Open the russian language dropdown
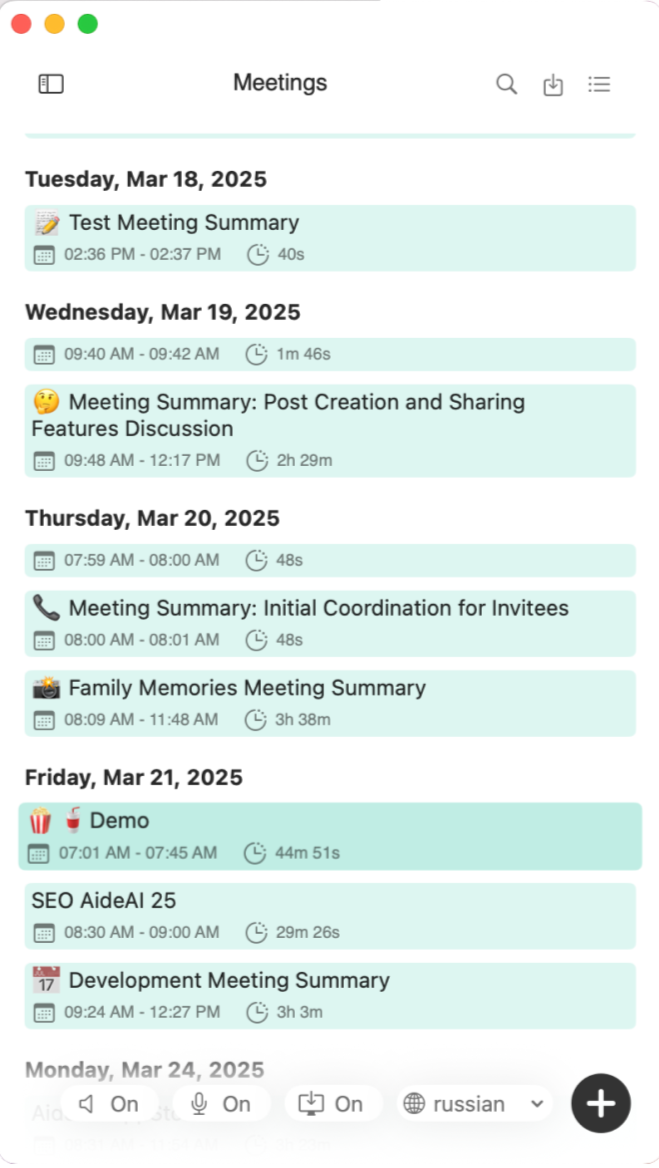Image resolution: width=659 pixels, height=1168 pixels. tap(474, 1104)
